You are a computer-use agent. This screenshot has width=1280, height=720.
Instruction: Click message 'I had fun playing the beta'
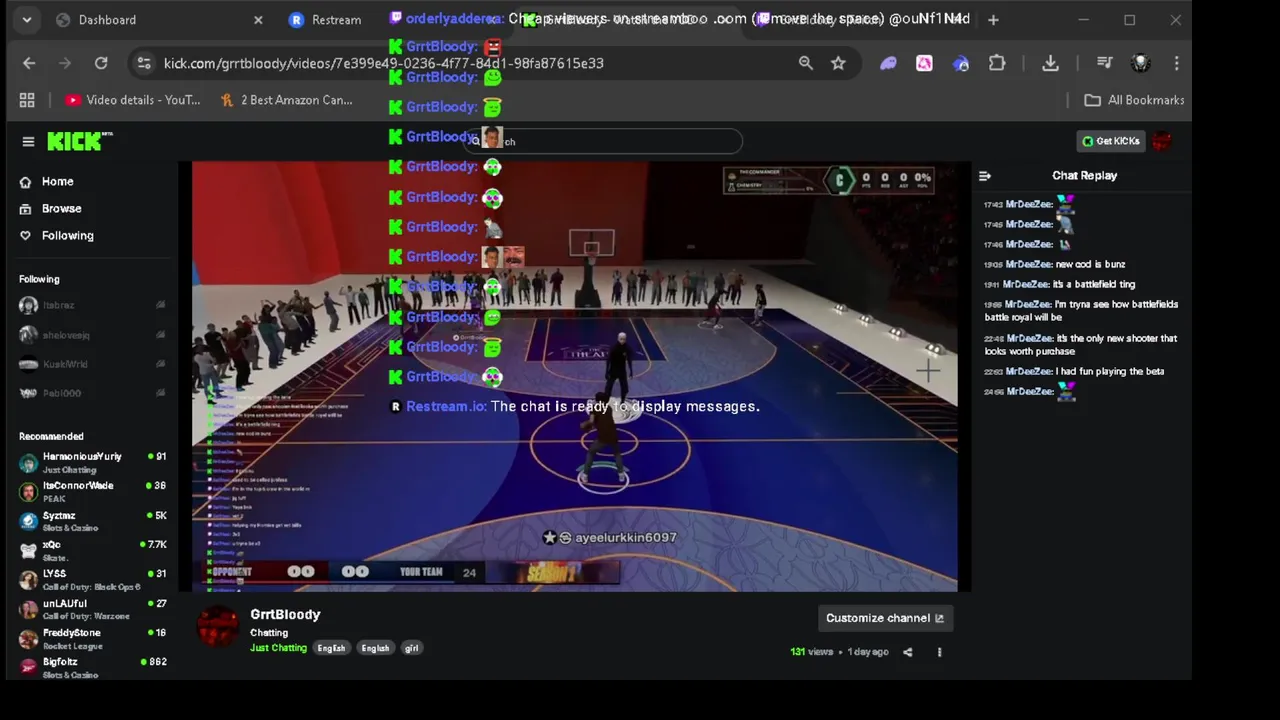click(1110, 371)
